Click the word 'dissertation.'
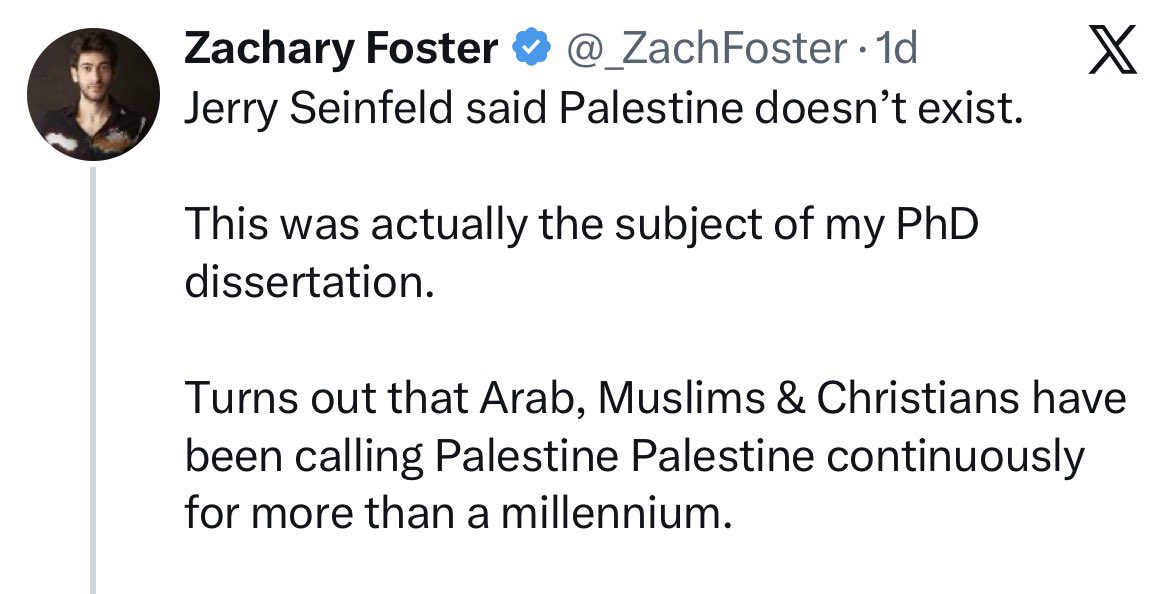This screenshot has height=594, width=1170. [309, 282]
